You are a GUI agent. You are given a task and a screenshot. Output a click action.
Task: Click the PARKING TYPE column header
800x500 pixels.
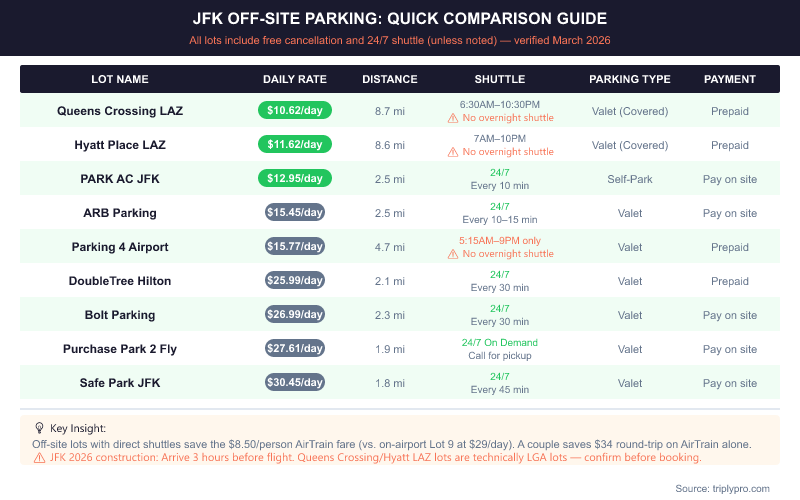[629, 79]
